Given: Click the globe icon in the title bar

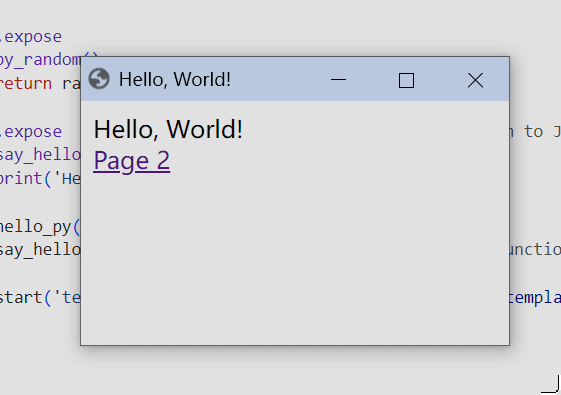Looking at the screenshot, I should [x=99, y=79].
